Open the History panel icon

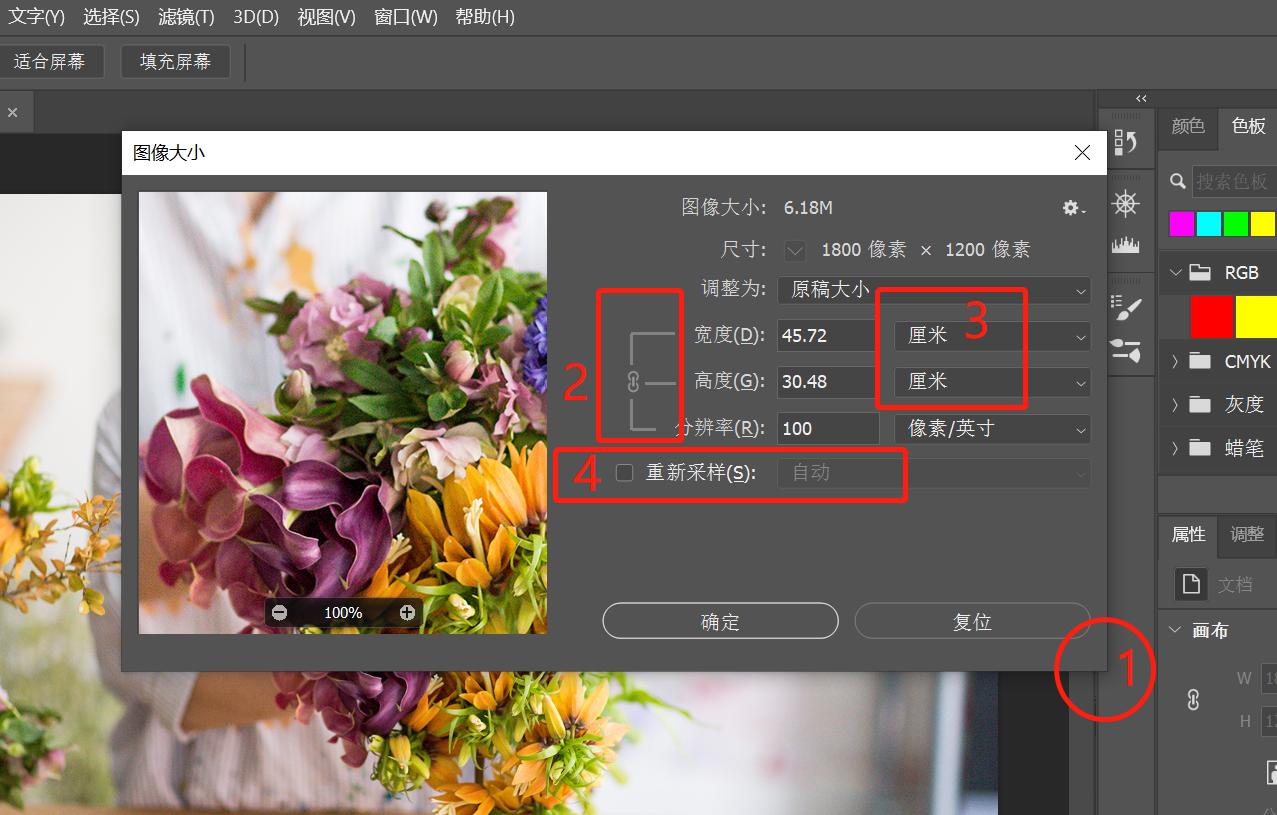[1127, 142]
